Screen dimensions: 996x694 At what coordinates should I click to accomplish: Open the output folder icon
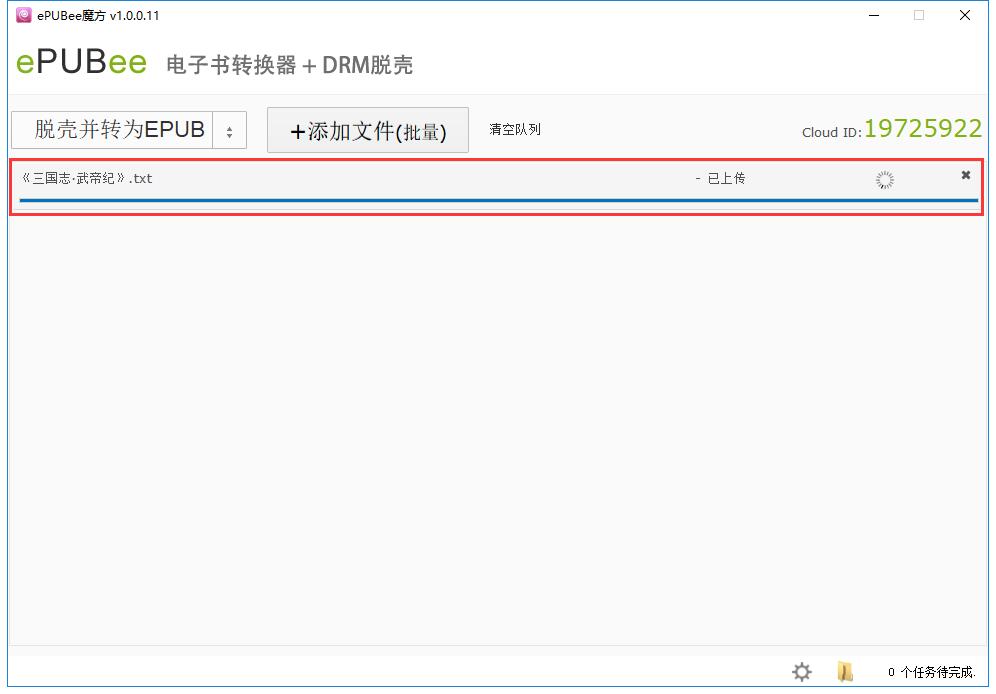click(845, 672)
